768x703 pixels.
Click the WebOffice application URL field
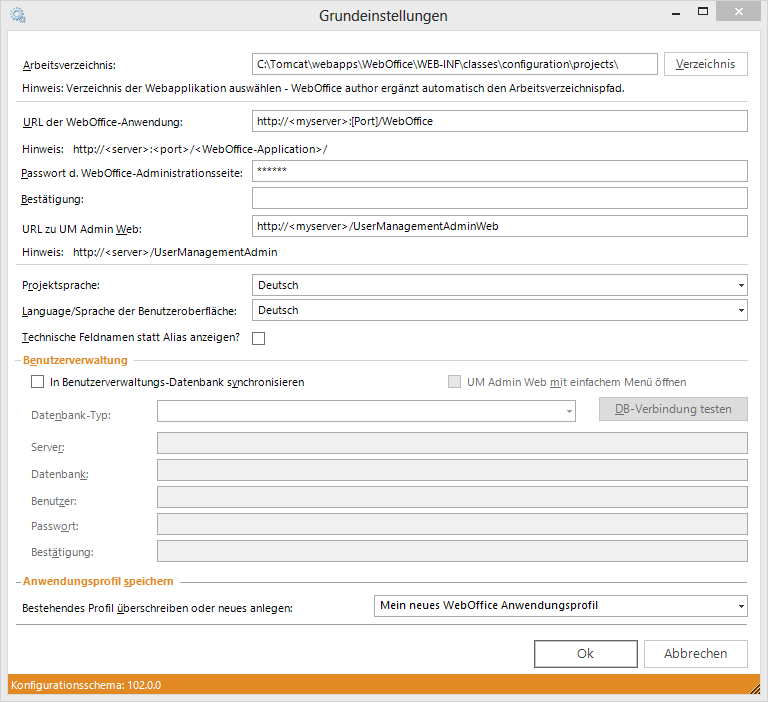pos(500,121)
